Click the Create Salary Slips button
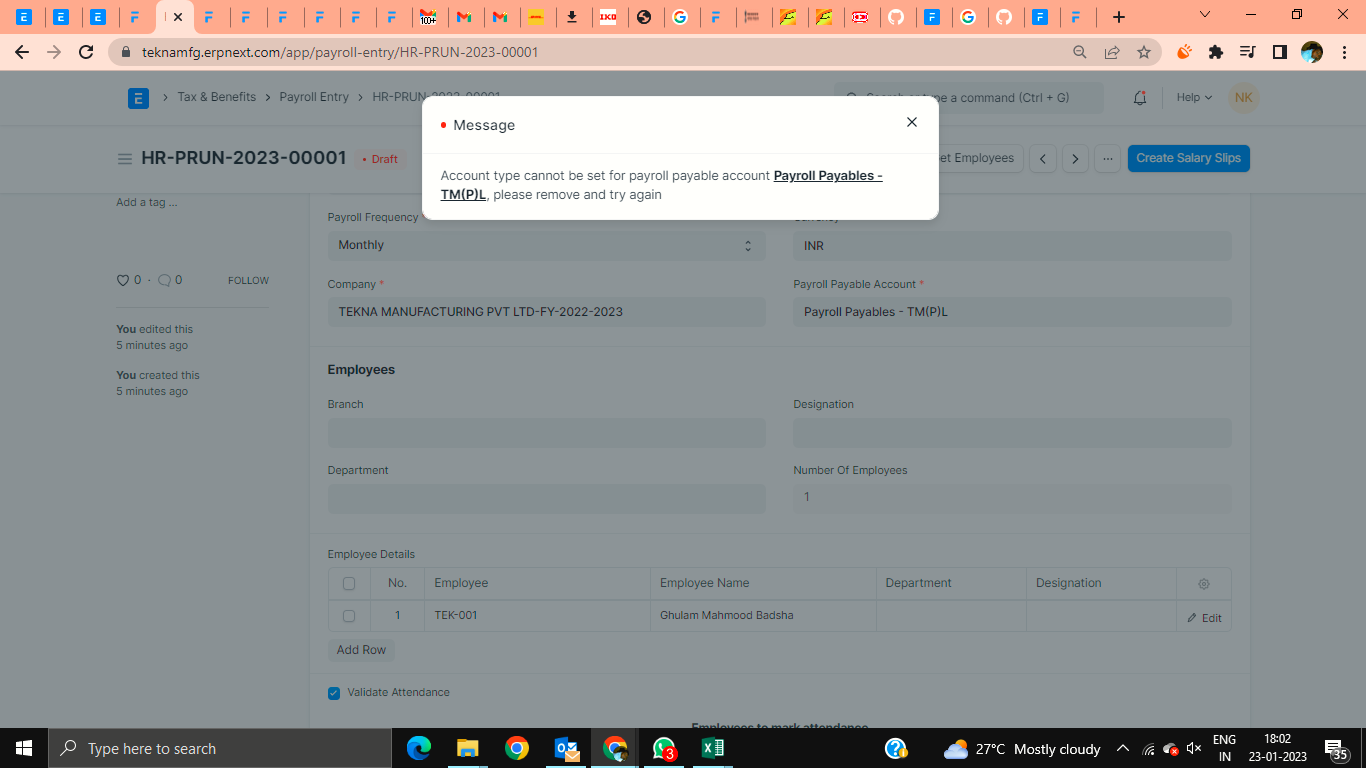1366x768 pixels. [1188, 158]
